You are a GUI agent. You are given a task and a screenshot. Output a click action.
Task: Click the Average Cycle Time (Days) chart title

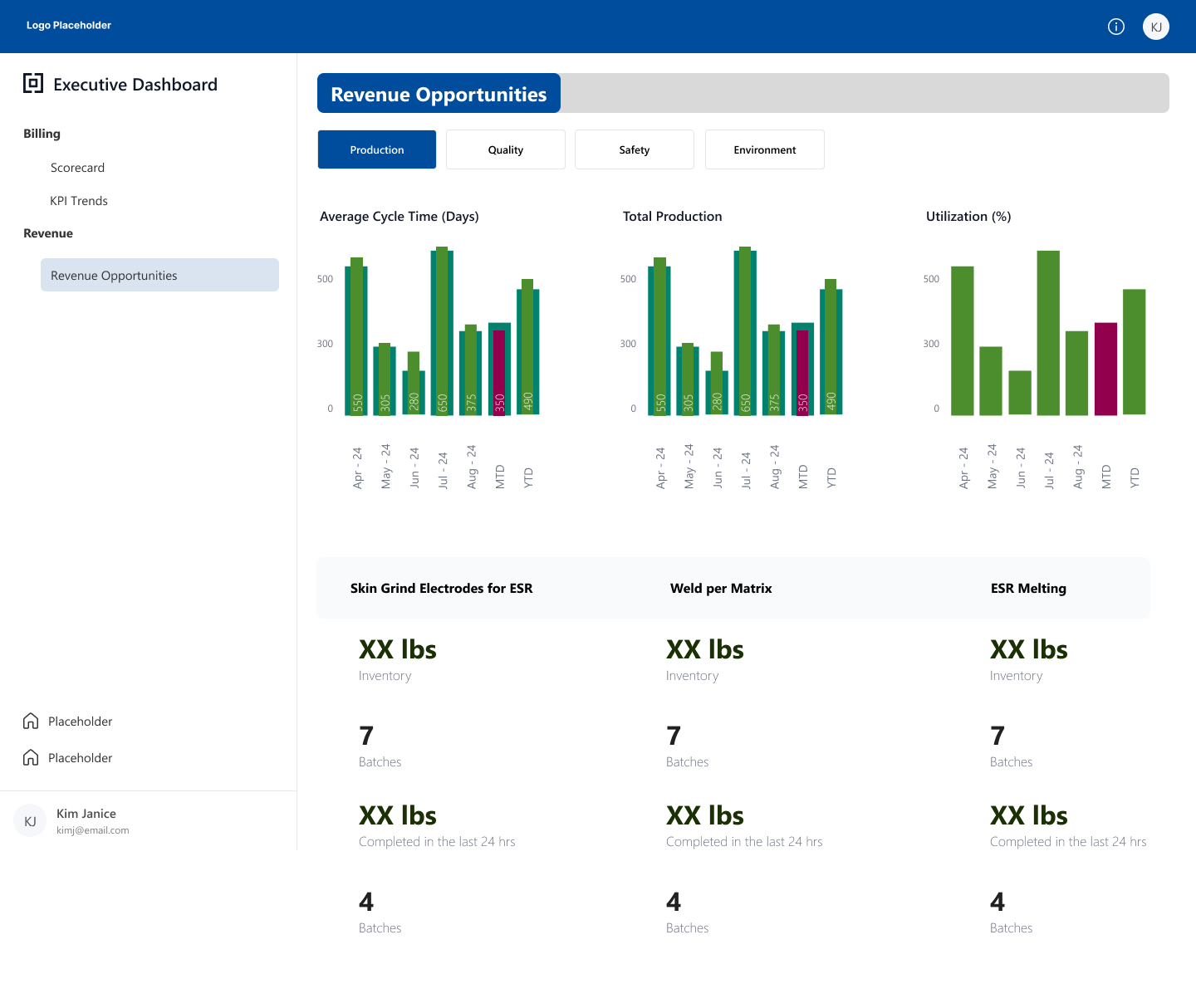[399, 217]
